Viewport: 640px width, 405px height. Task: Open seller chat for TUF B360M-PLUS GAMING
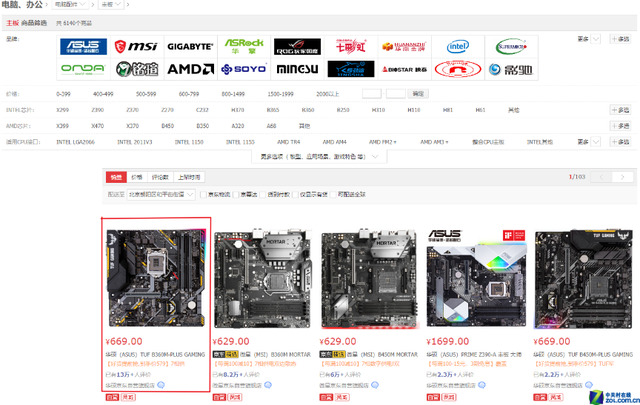point(161,385)
